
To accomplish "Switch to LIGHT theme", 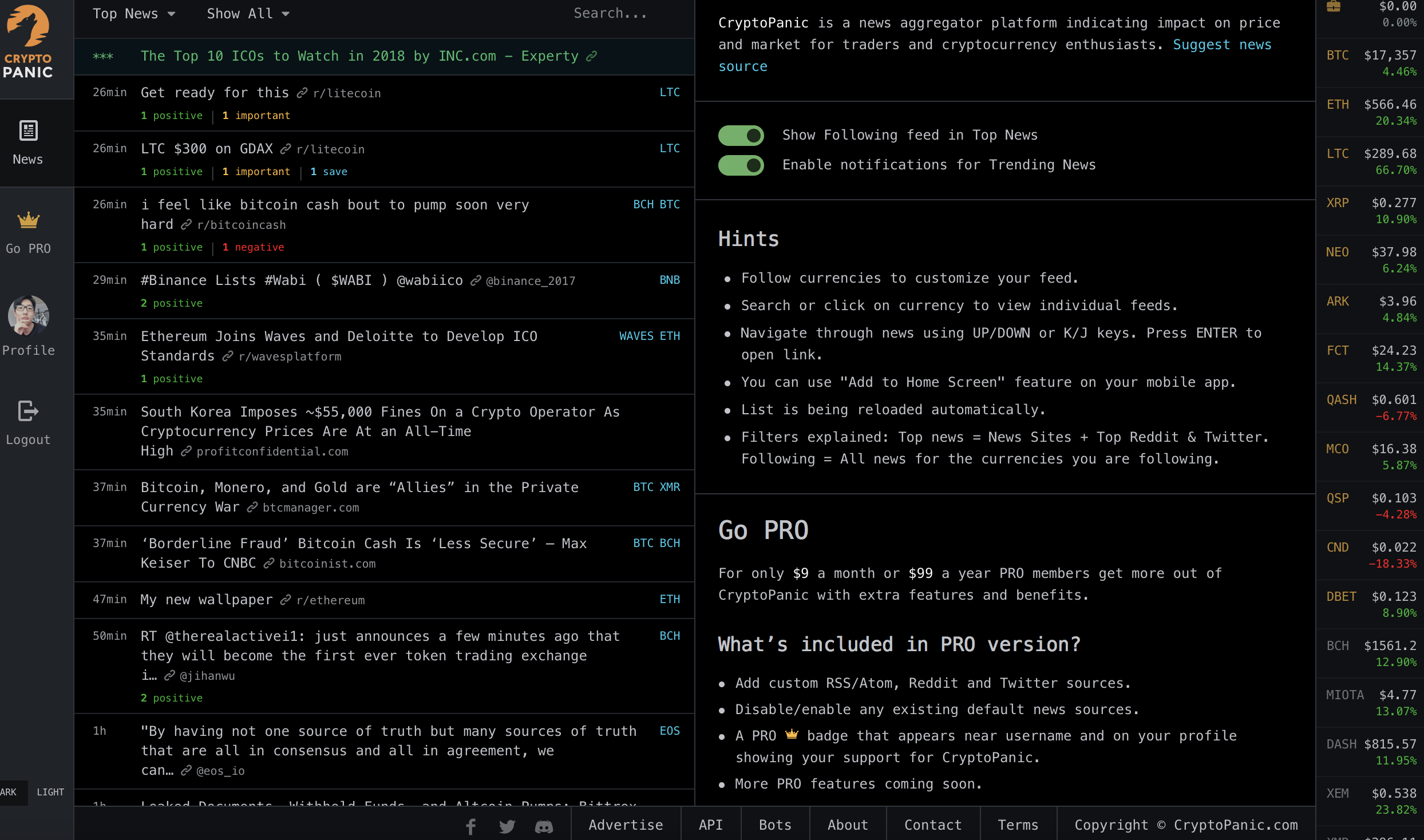I will [x=50, y=792].
